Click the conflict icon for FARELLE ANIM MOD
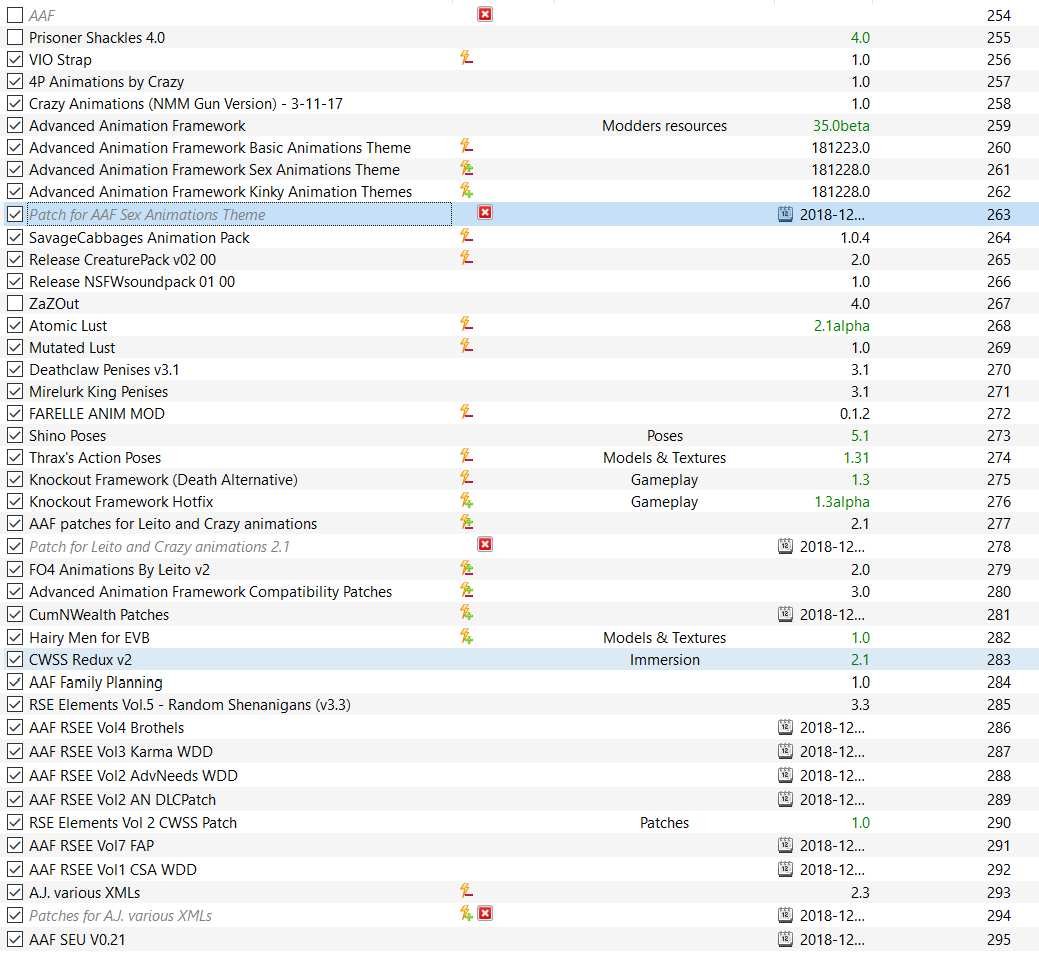 coord(466,412)
